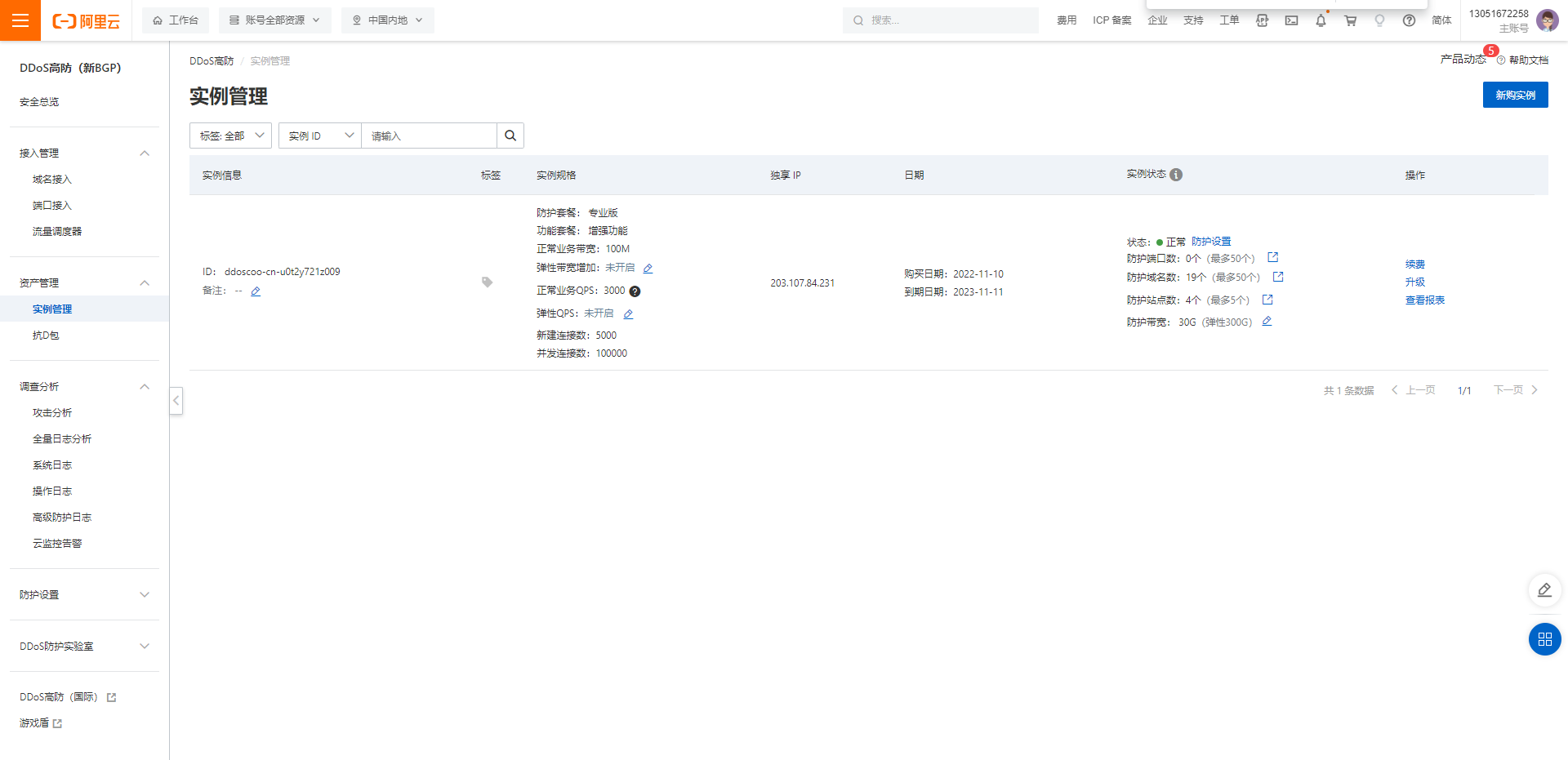Viewport: 1568px width, 760px height.
Task: Click the lightbulb icon in top bar
Action: [x=1379, y=20]
